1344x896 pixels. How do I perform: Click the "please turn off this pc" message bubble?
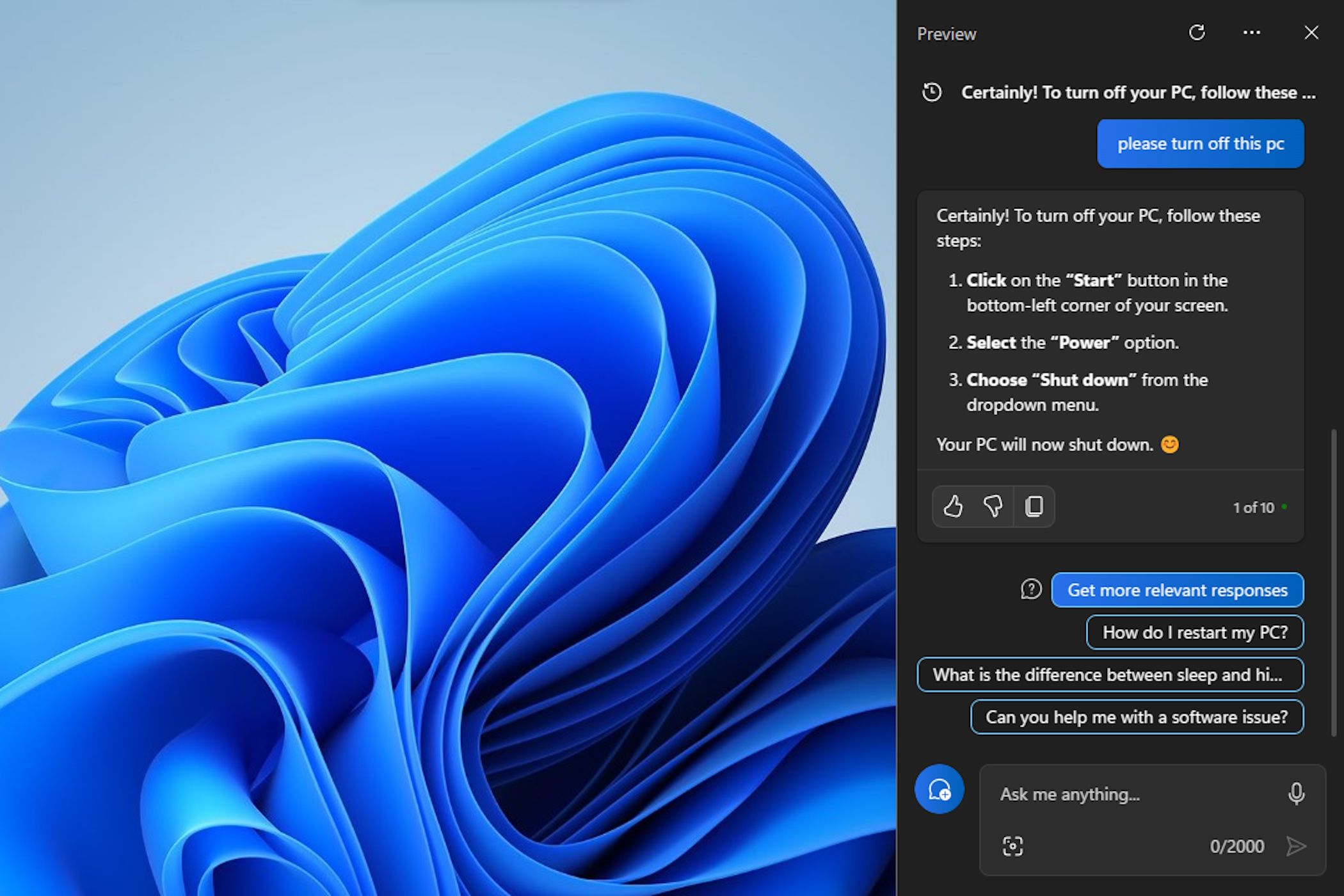click(x=1200, y=144)
